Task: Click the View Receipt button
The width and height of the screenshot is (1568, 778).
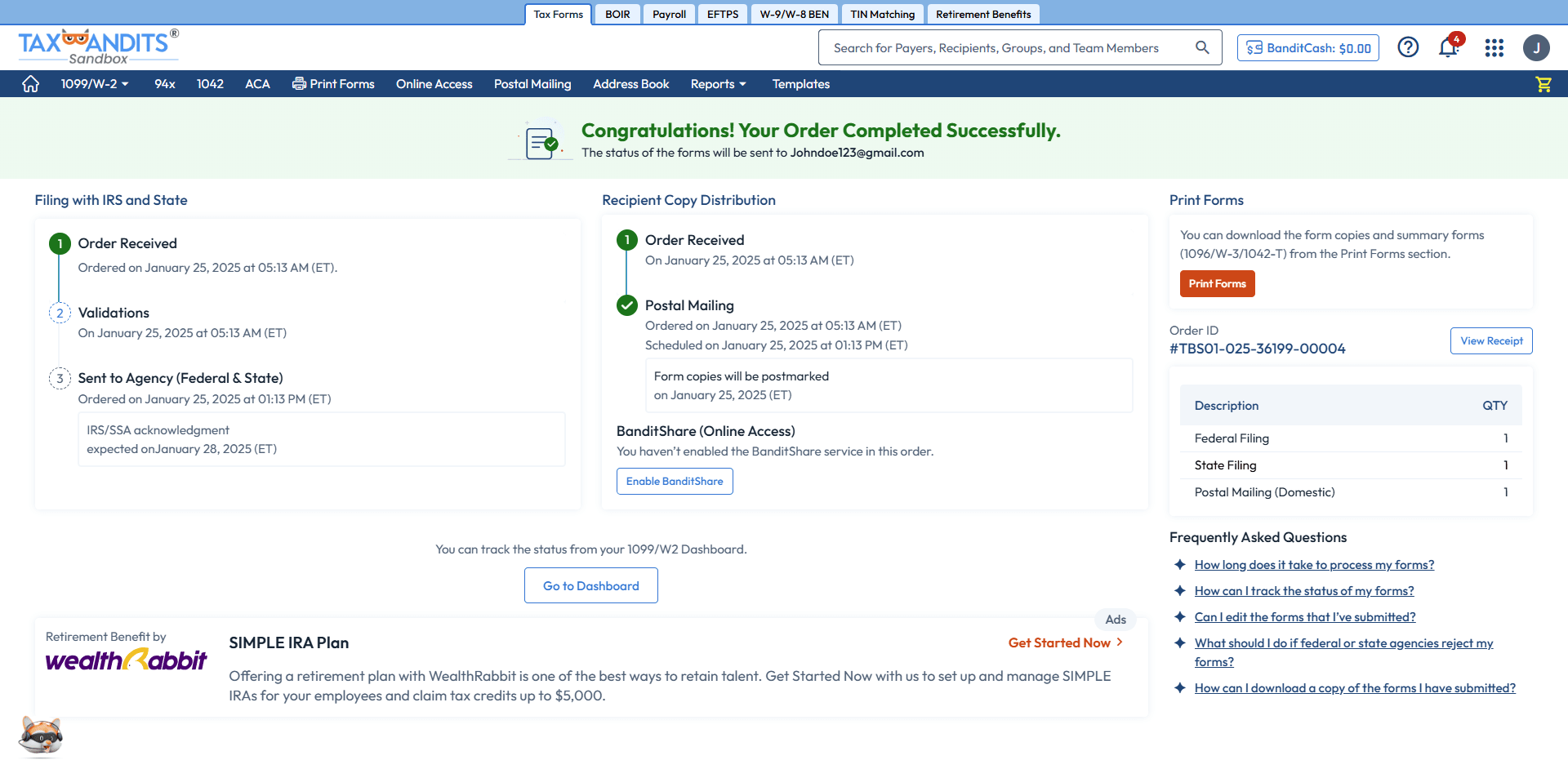Action: pyautogui.click(x=1490, y=341)
